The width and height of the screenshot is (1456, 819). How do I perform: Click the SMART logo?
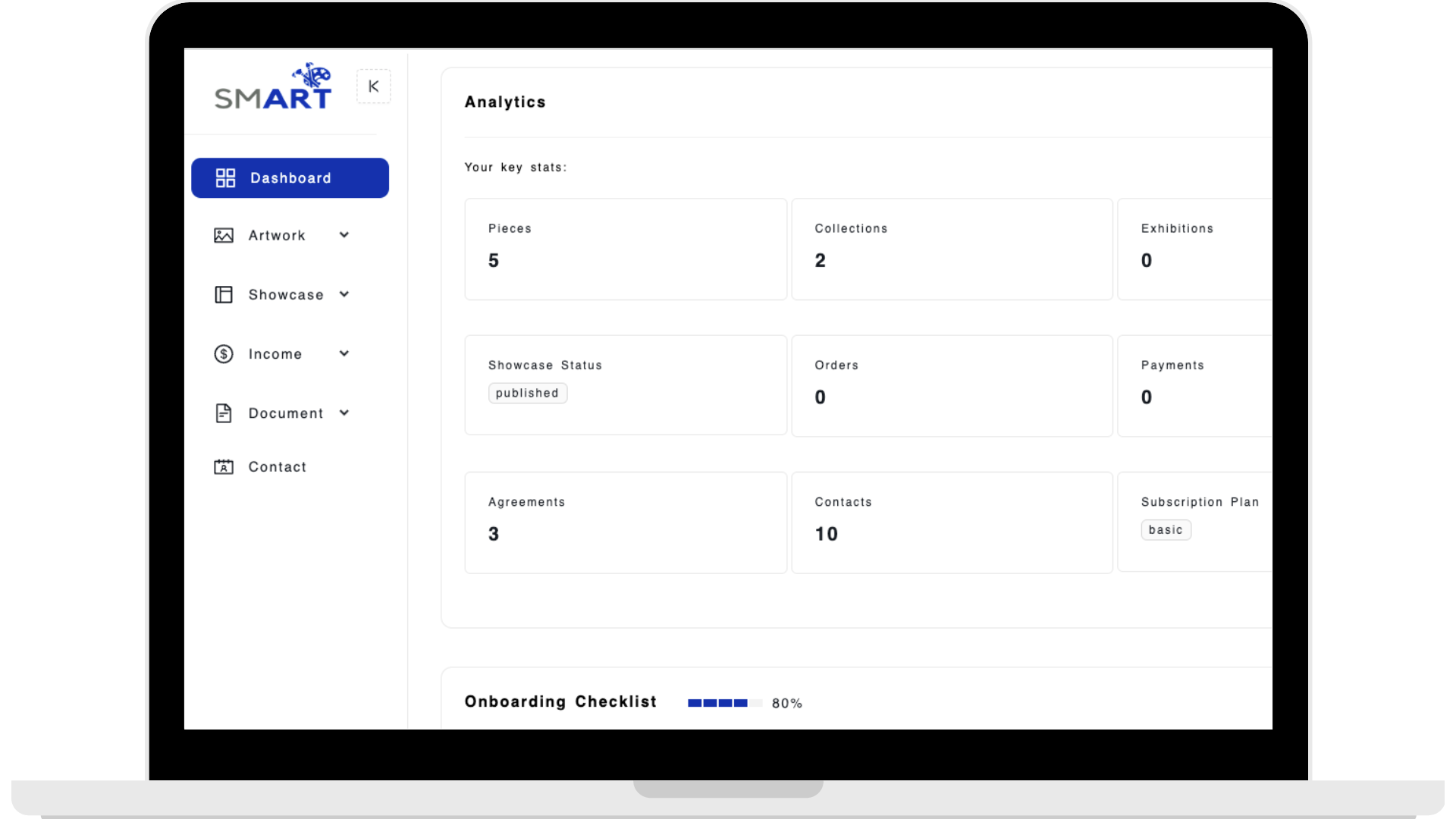coord(273,88)
